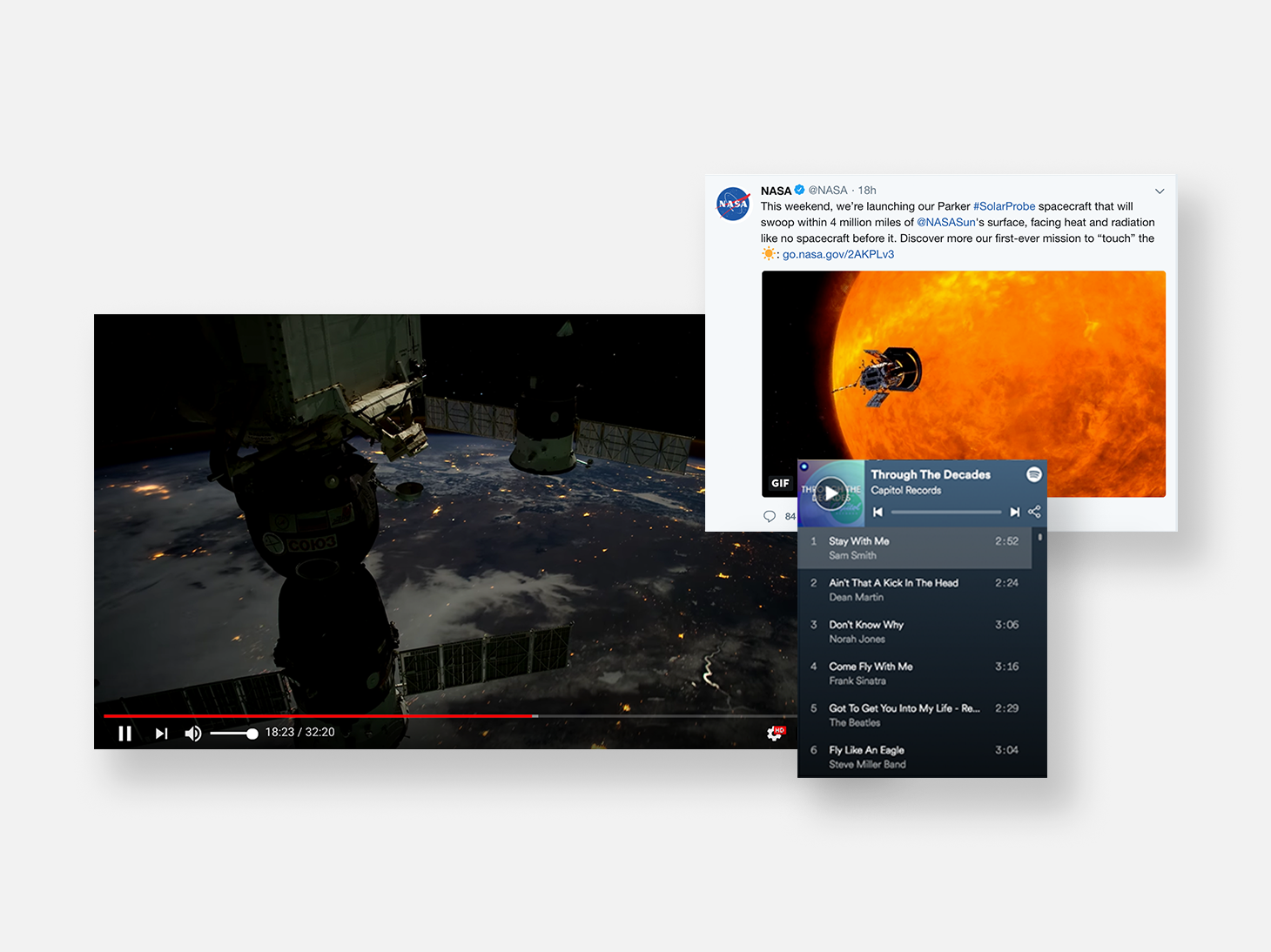
Task: Play track Don't Know Why
Action: 915,632
